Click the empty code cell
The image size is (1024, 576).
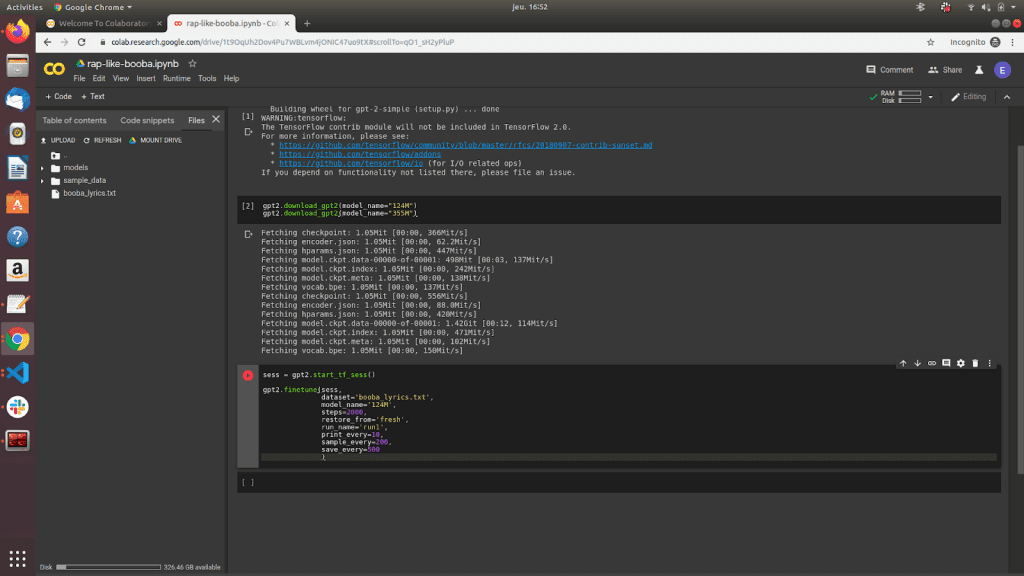619,483
